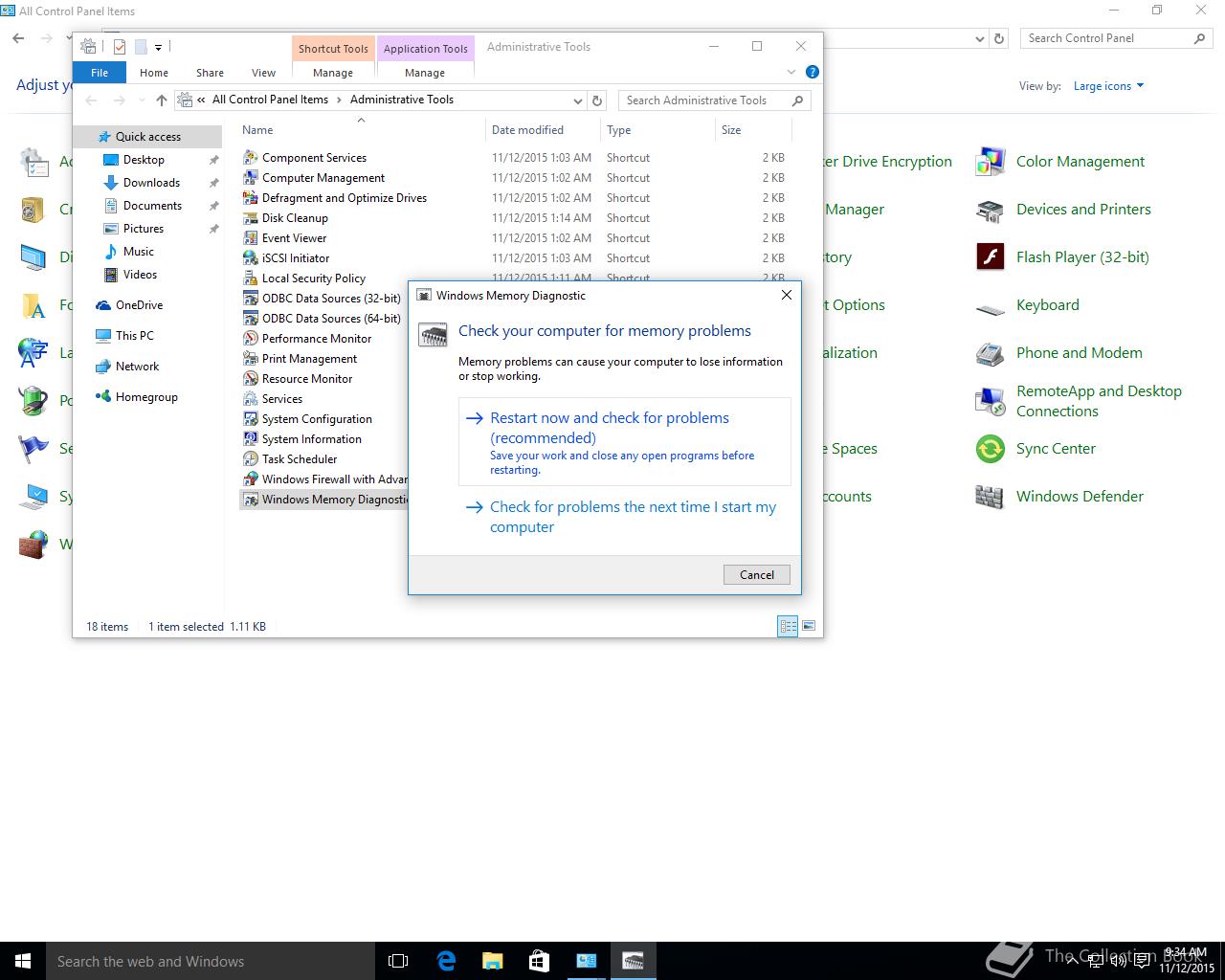Choose Restart now and check for problems
This screenshot has height=980, width=1225.
point(609,428)
